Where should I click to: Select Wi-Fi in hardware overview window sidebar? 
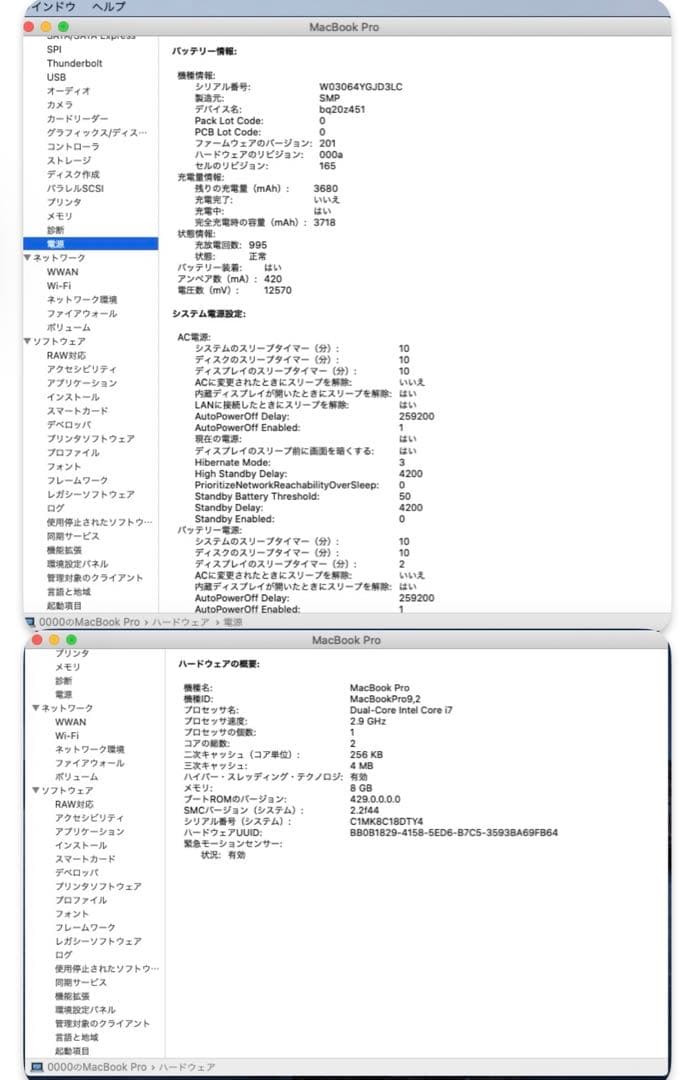point(67,736)
